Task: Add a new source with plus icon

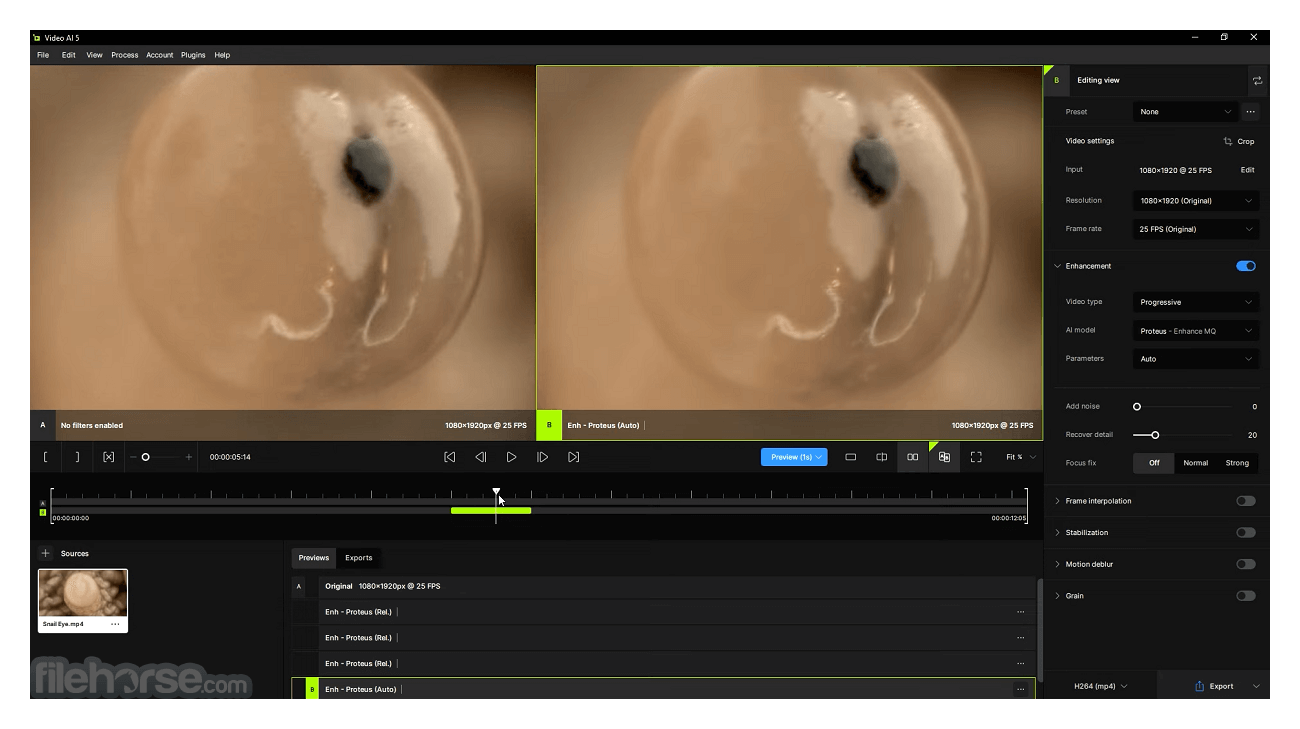Action: point(45,553)
